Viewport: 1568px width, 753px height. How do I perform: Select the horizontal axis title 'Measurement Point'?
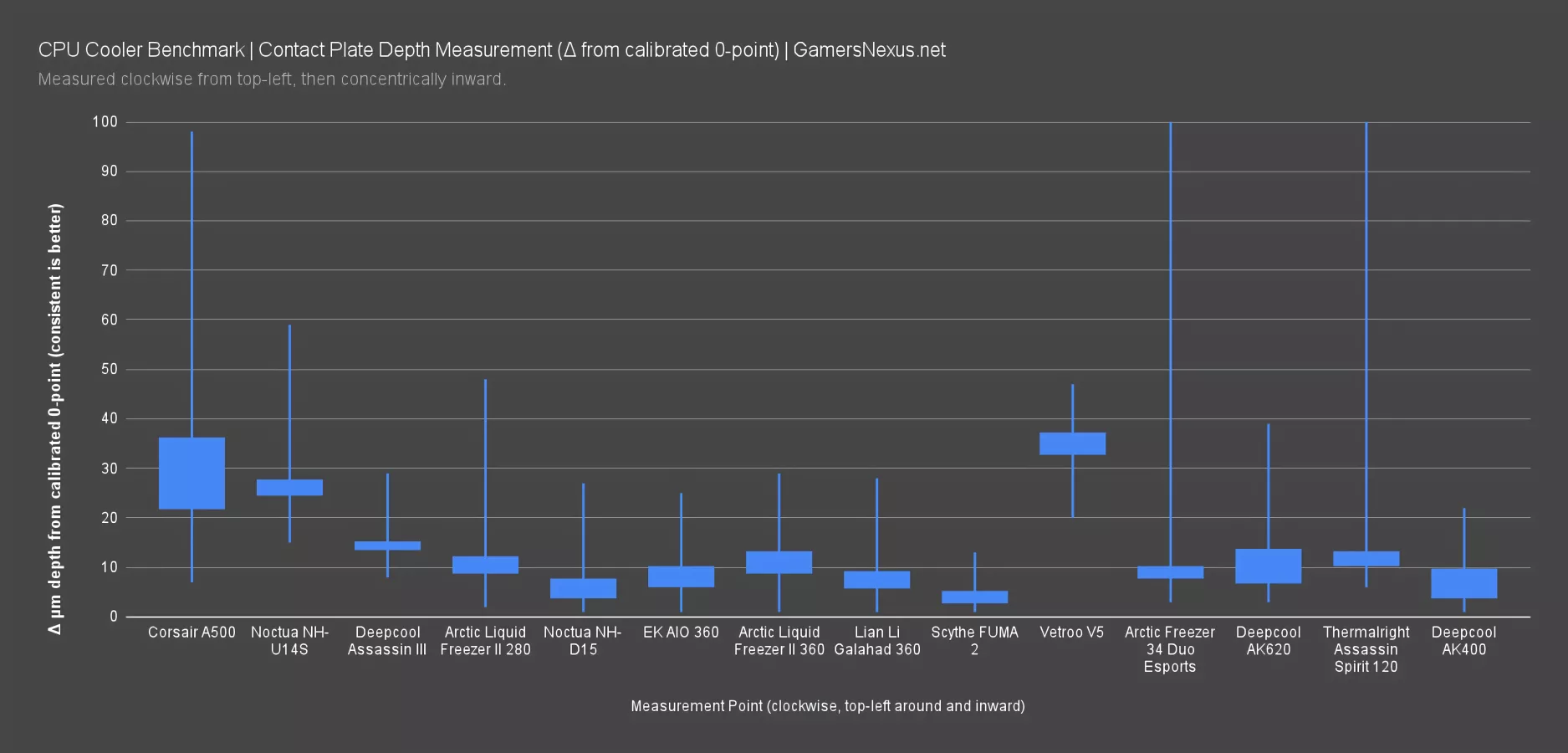pos(827,706)
